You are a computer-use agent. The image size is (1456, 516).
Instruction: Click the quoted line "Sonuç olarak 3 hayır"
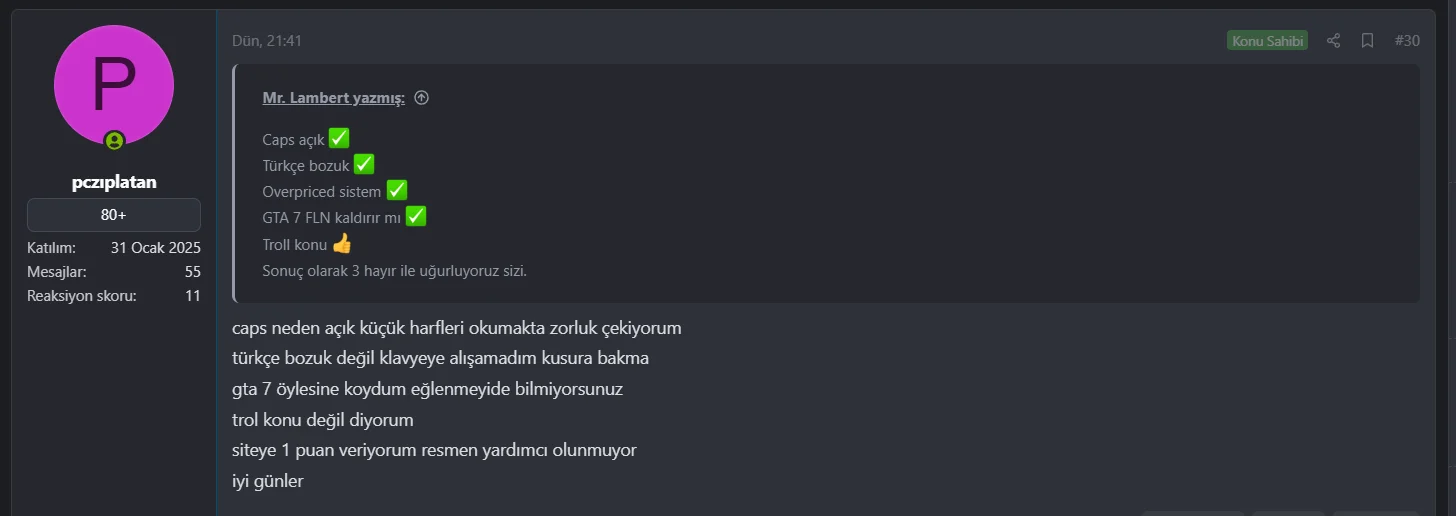tap(394, 271)
